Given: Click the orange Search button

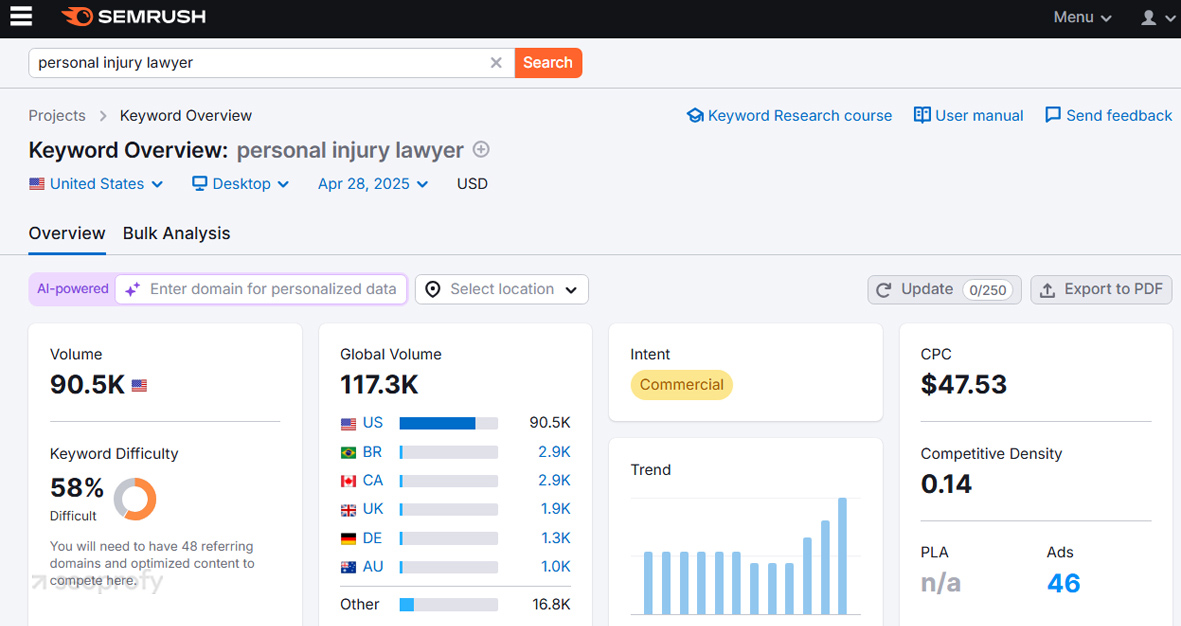Looking at the screenshot, I should [x=548, y=63].
